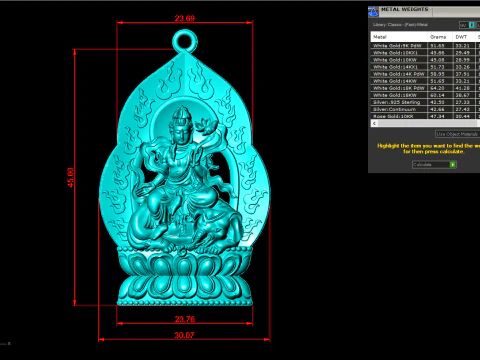Select the White Gold:14KX1 row

click(x=425, y=67)
